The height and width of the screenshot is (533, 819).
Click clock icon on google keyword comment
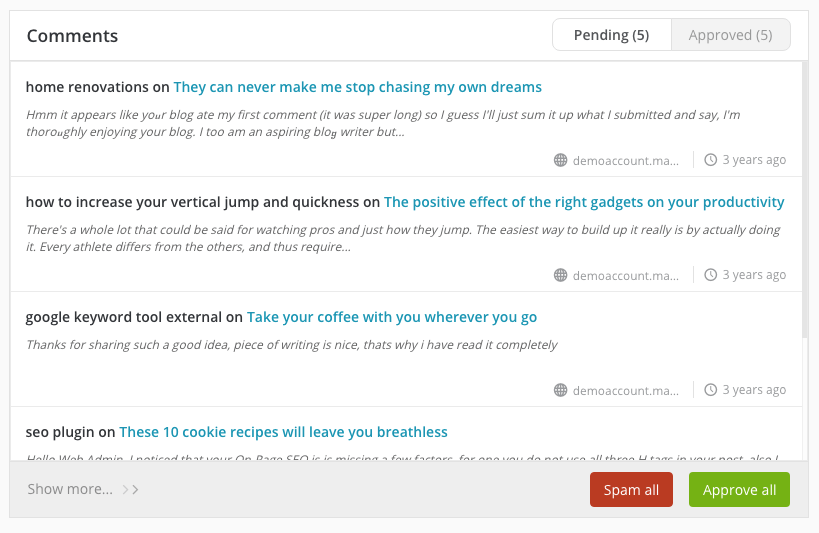[711, 390]
